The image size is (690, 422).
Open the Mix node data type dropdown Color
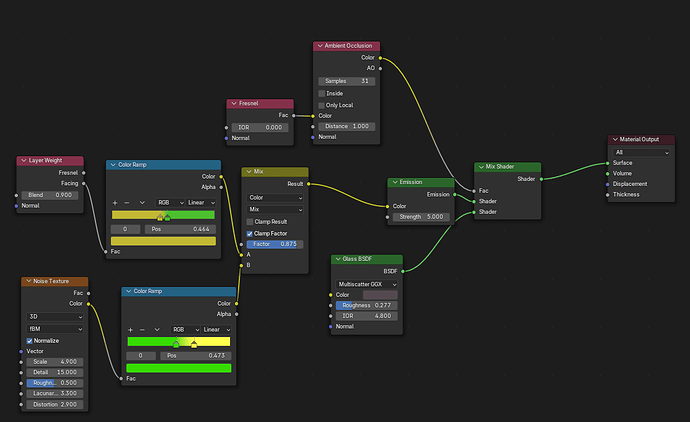point(275,198)
